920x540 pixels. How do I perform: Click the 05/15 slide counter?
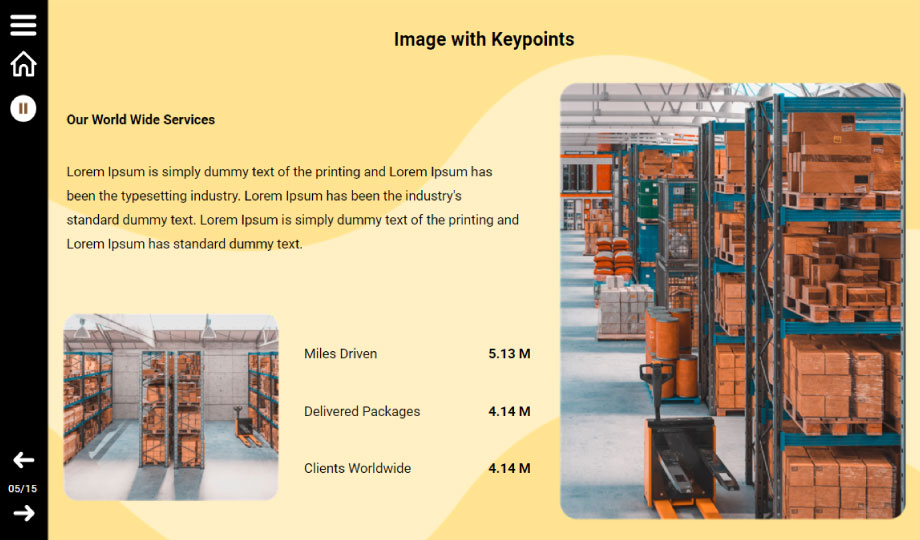coord(23,488)
